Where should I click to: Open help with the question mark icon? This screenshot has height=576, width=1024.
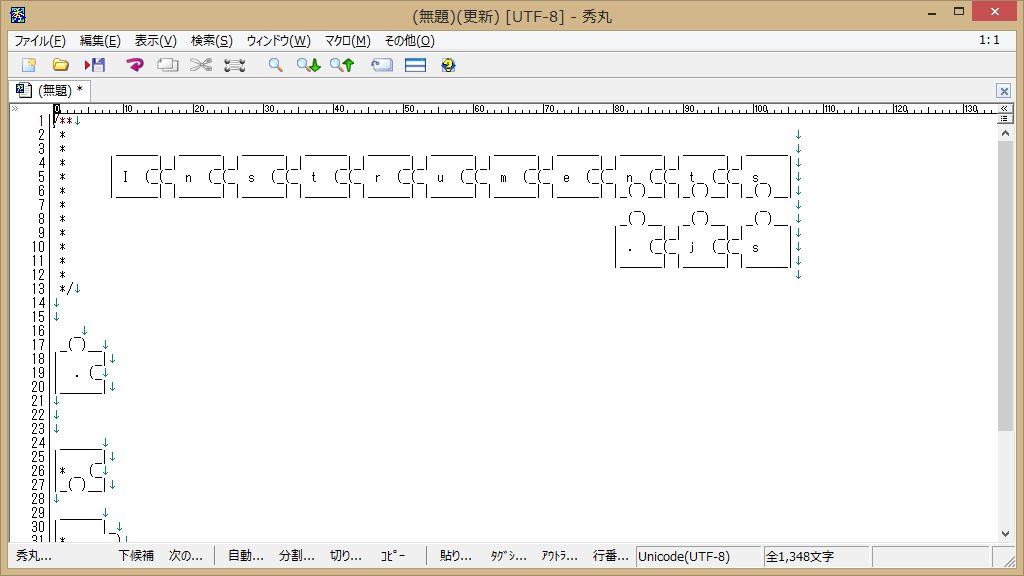click(x=448, y=65)
